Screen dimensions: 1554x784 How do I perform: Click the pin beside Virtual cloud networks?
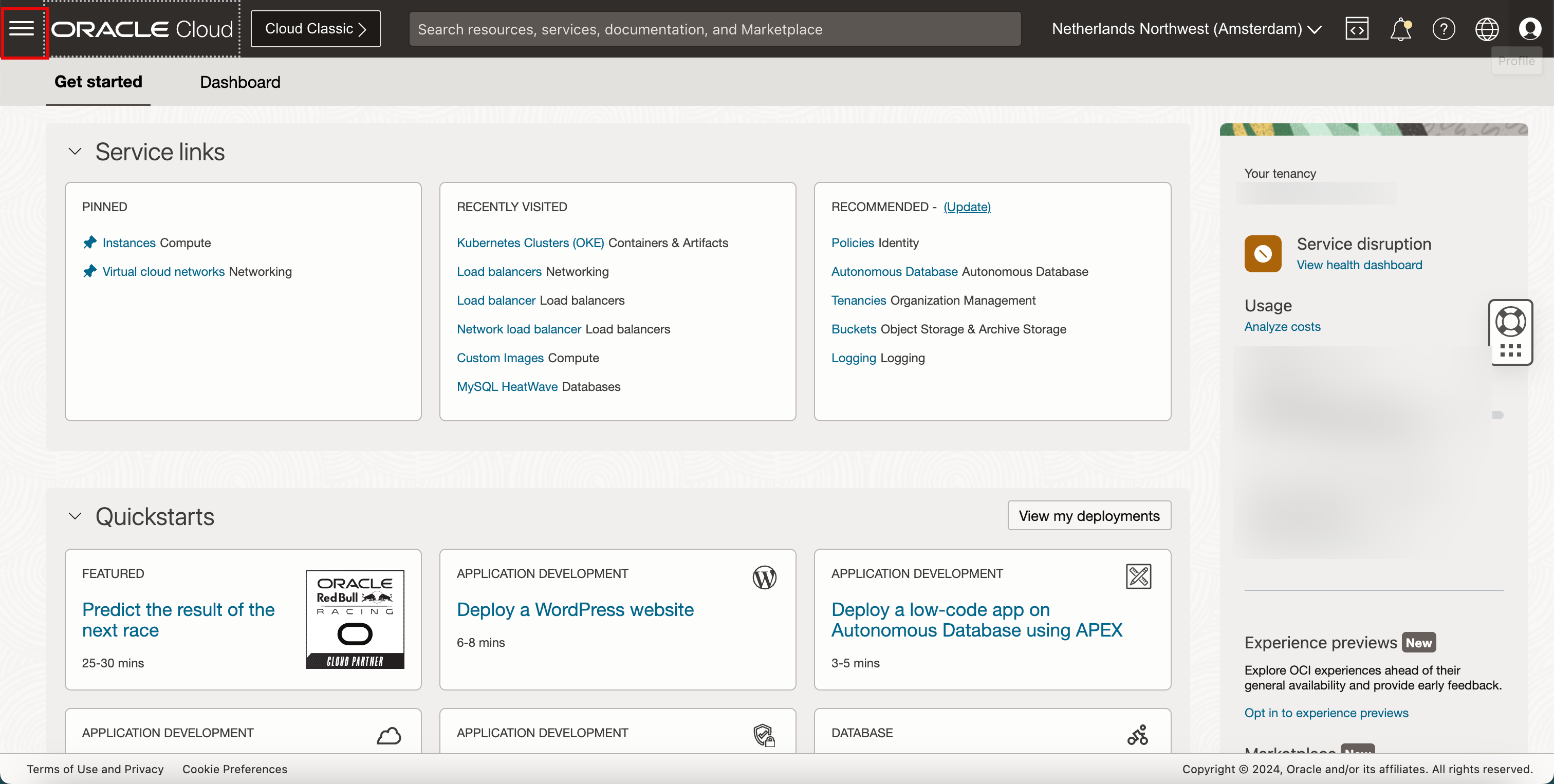90,271
